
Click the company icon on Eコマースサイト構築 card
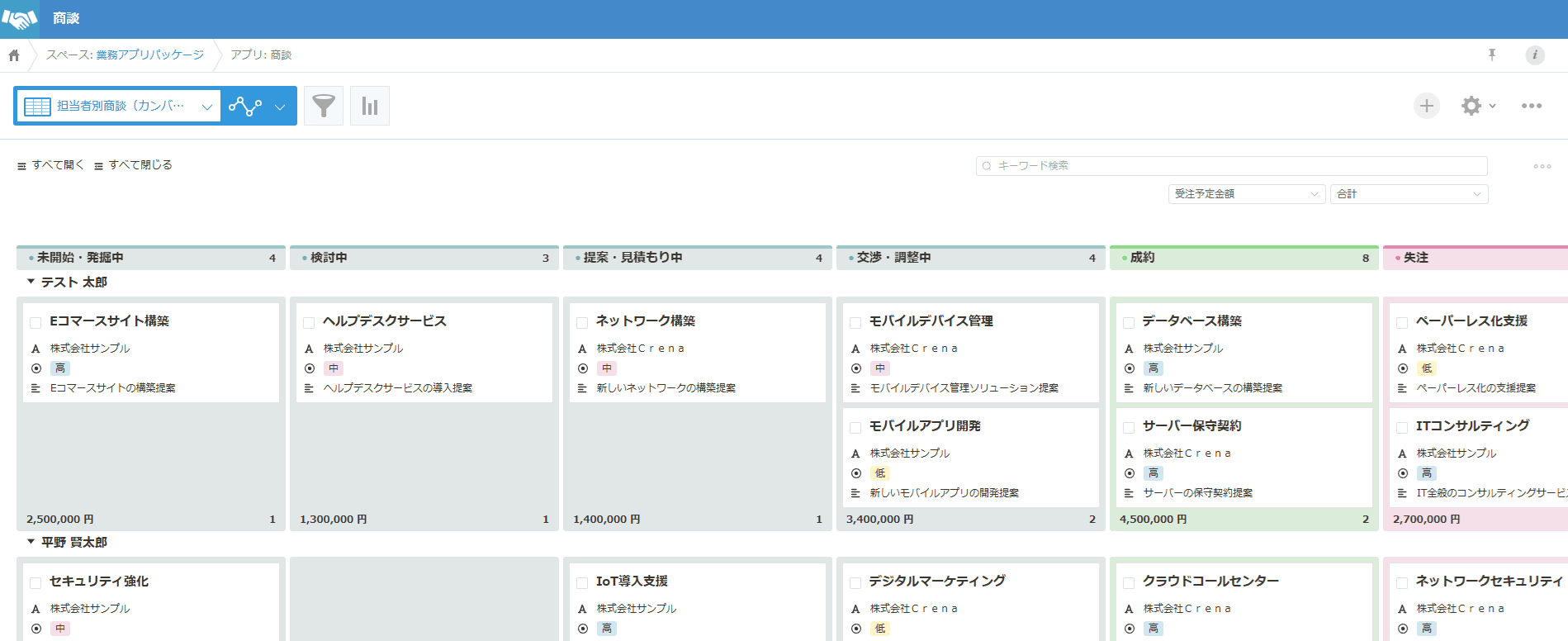pos(36,349)
